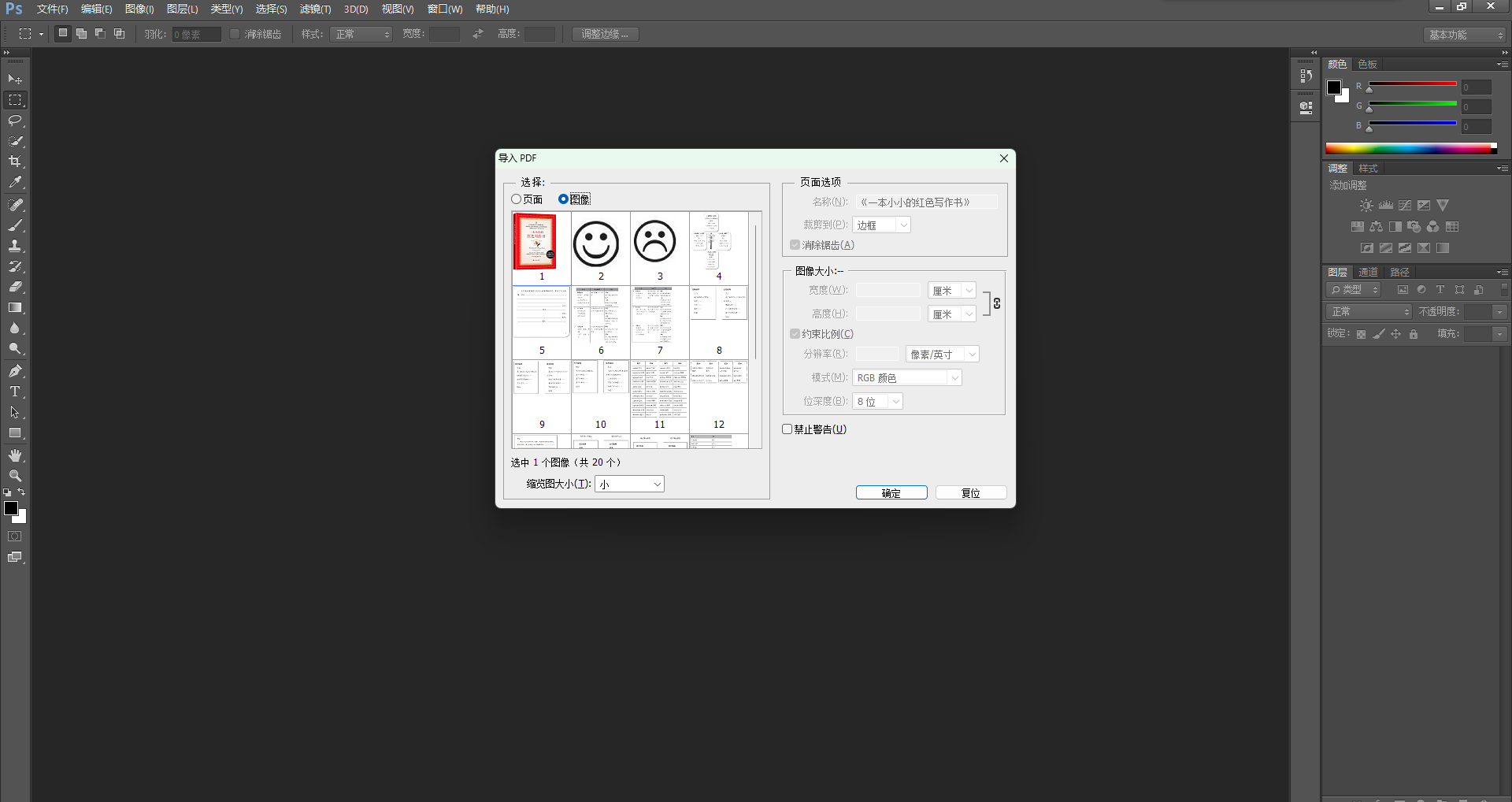This screenshot has width=1512, height=802.
Task: Switch to the 通道 tab
Action: pyautogui.click(x=1369, y=272)
